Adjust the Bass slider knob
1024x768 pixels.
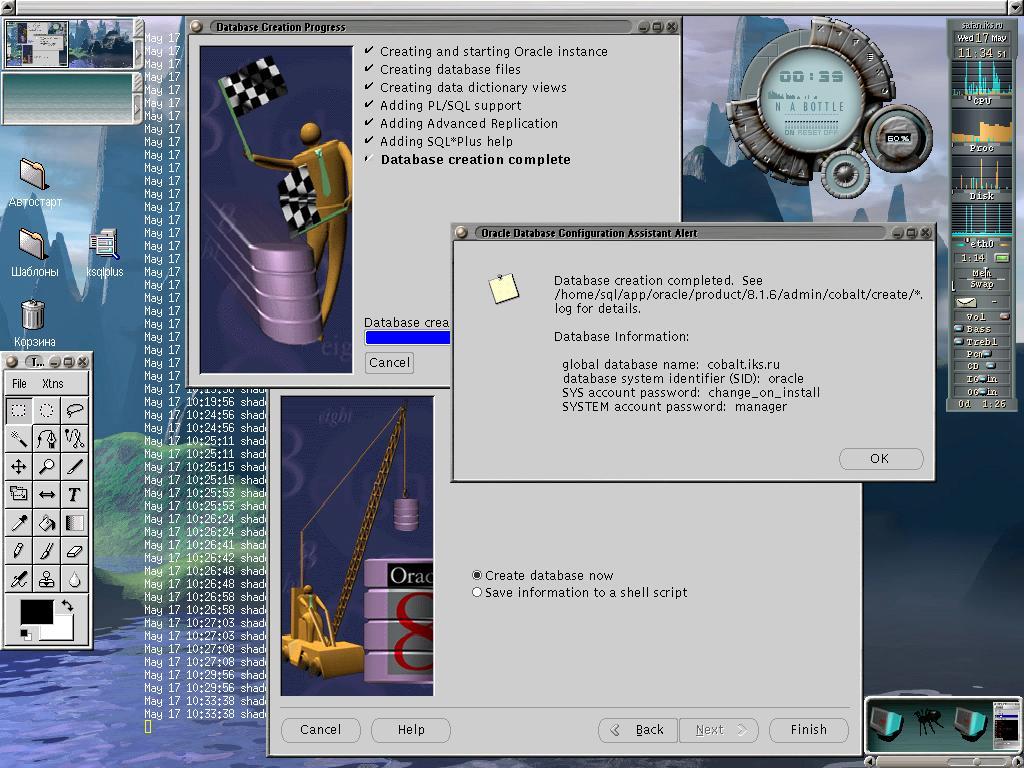tap(958, 328)
